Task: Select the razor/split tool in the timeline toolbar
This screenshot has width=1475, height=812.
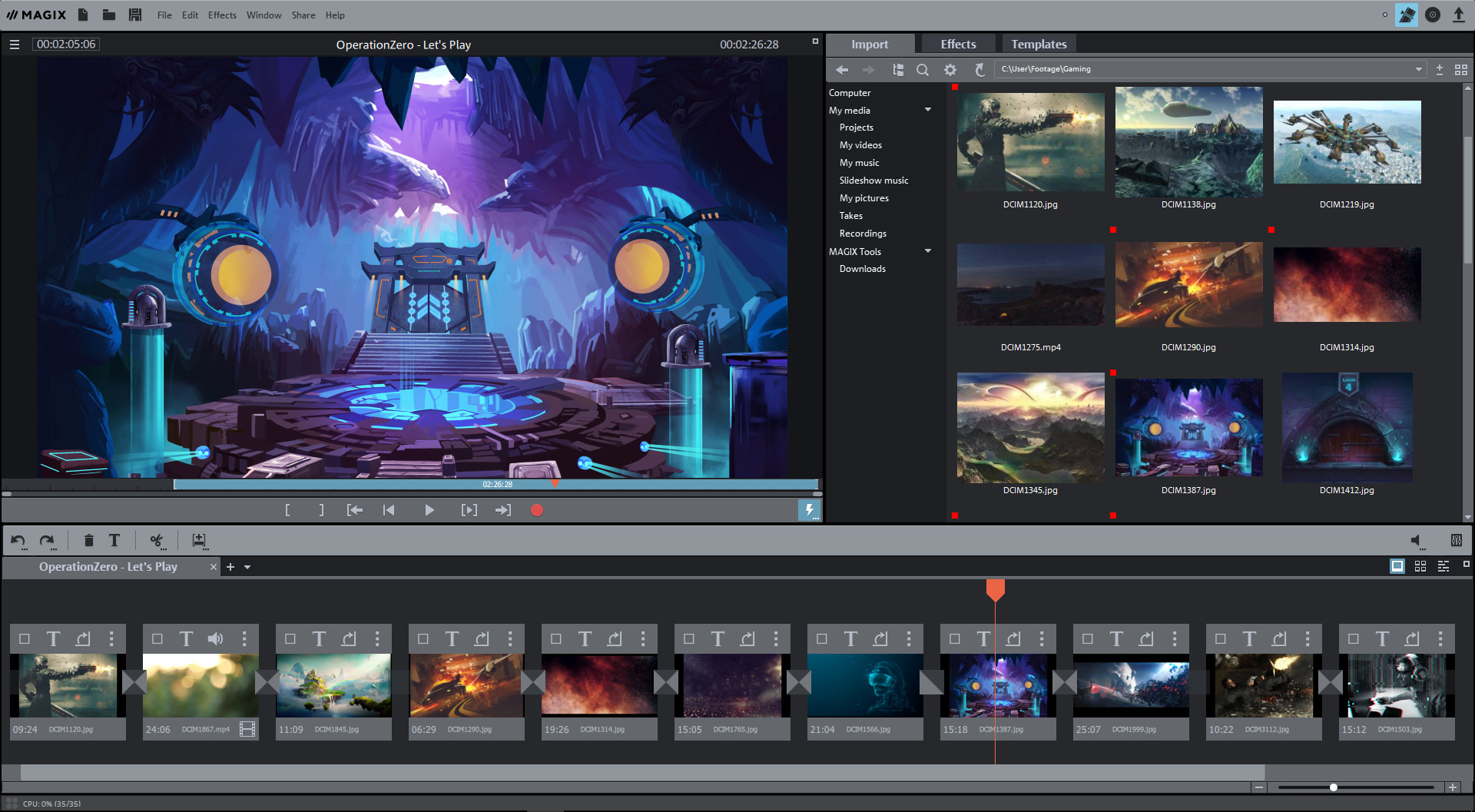Action: [x=157, y=541]
